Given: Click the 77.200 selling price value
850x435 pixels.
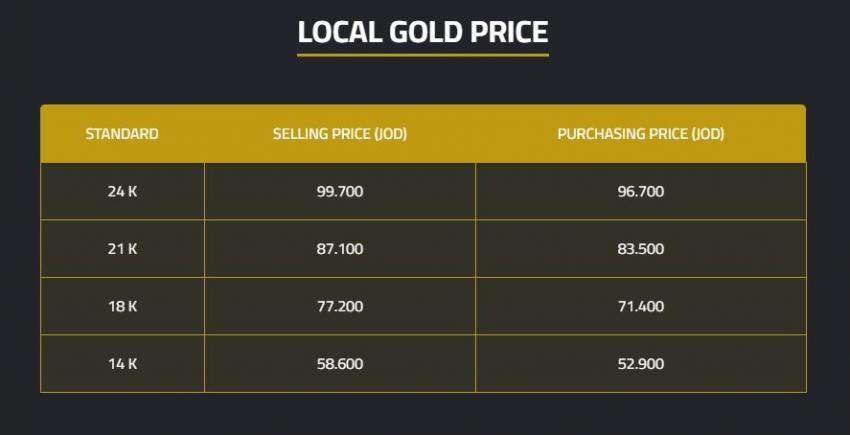Looking at the screenshot, I should pos(340,306).
